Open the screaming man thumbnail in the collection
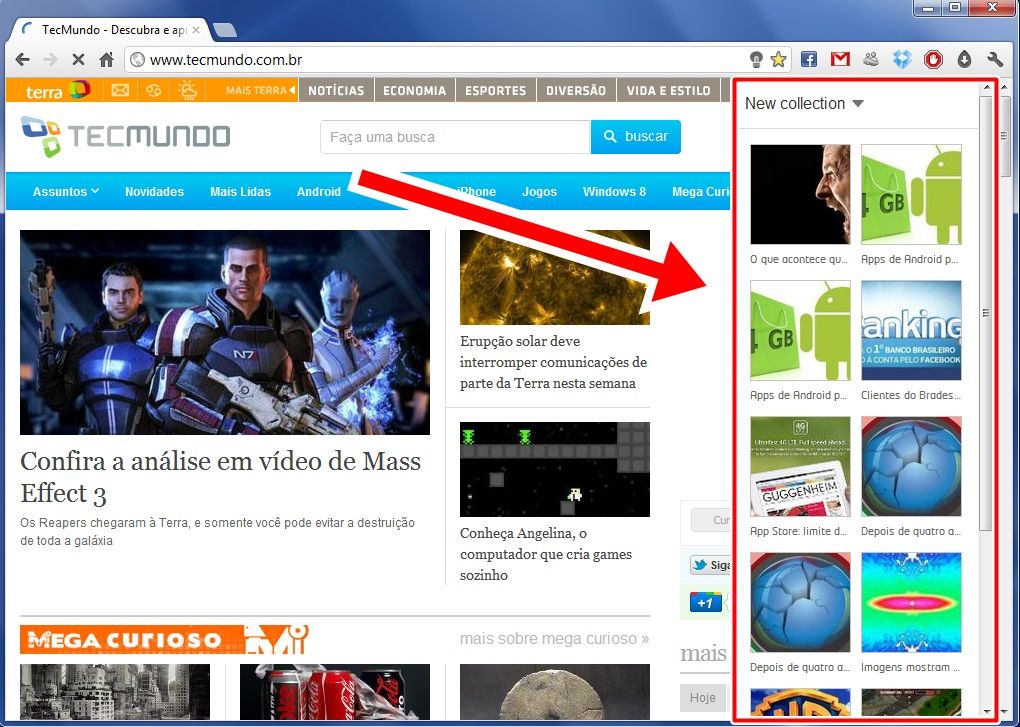 [x=800, y=194]
